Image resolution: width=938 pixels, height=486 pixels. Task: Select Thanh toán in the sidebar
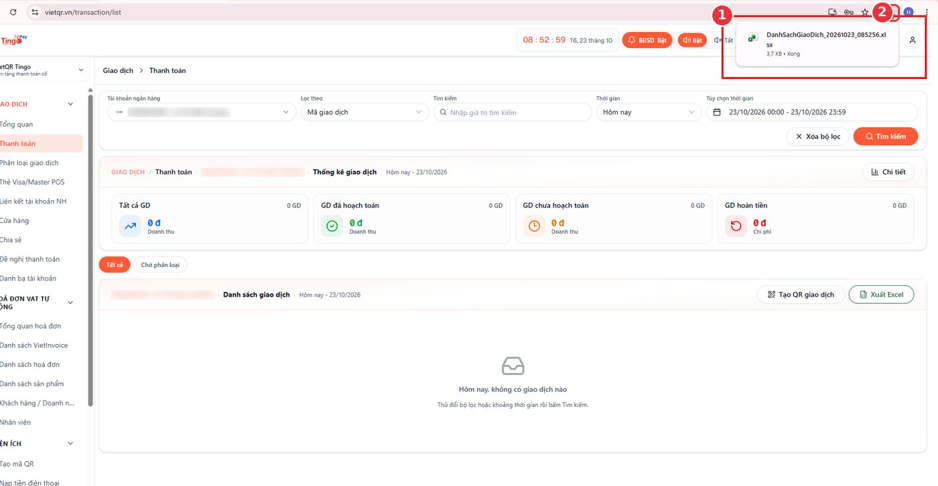point(39,144)
